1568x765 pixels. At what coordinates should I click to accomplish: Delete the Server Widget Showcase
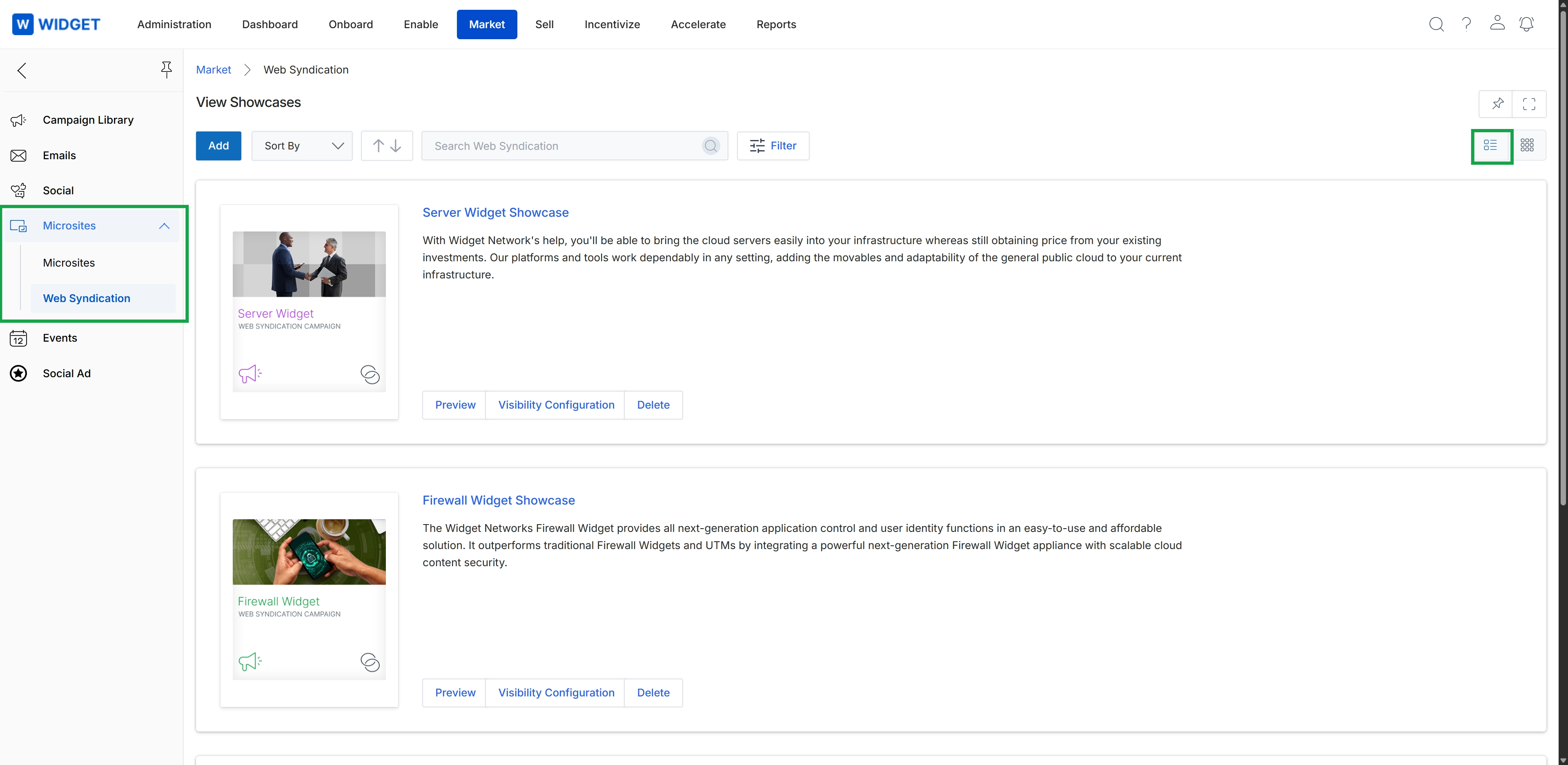pos(653,405)
